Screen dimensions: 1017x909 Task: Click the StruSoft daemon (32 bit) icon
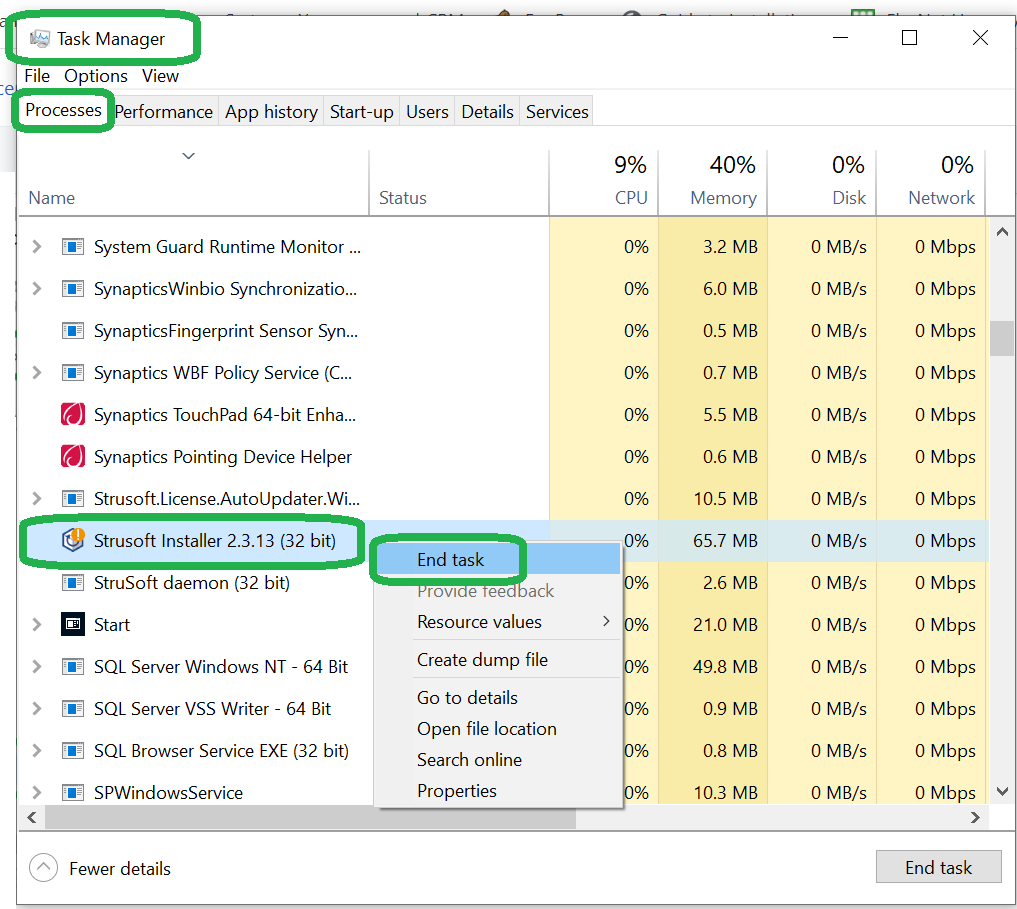click(73, 583)
